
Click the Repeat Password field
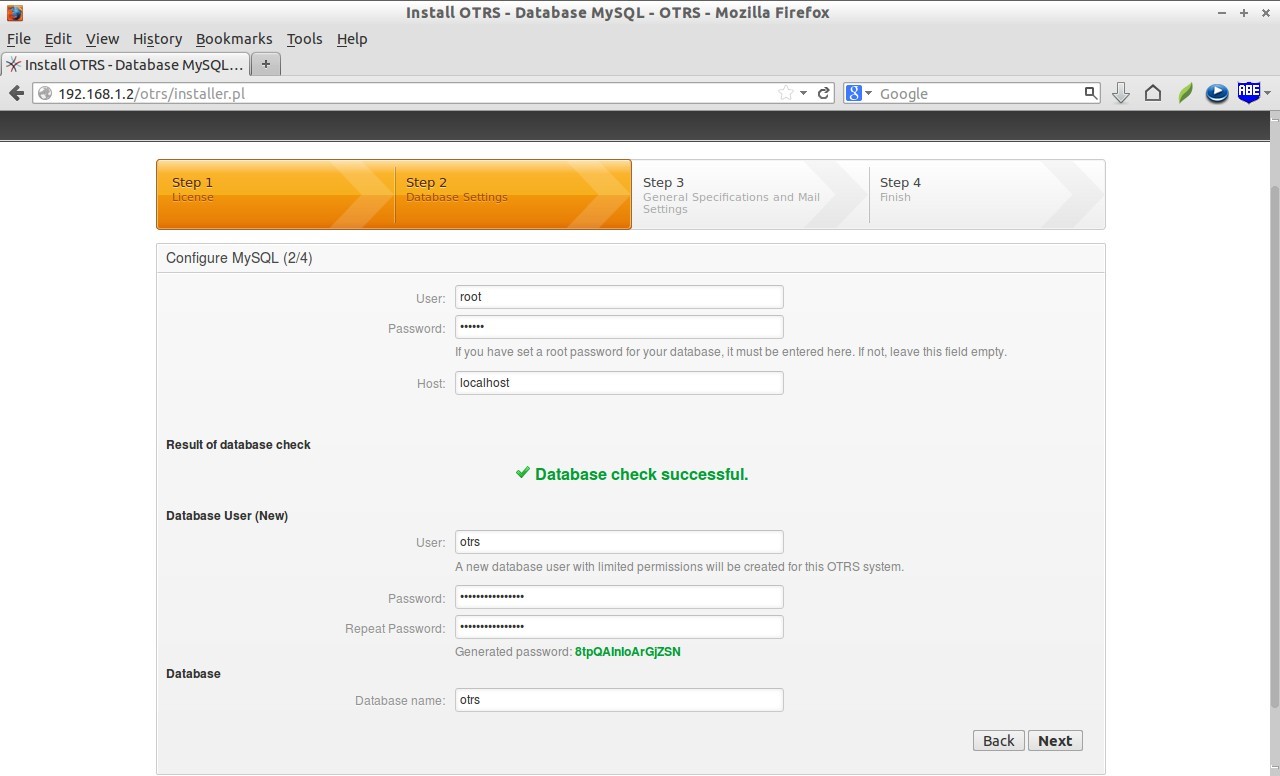(619, 627)
